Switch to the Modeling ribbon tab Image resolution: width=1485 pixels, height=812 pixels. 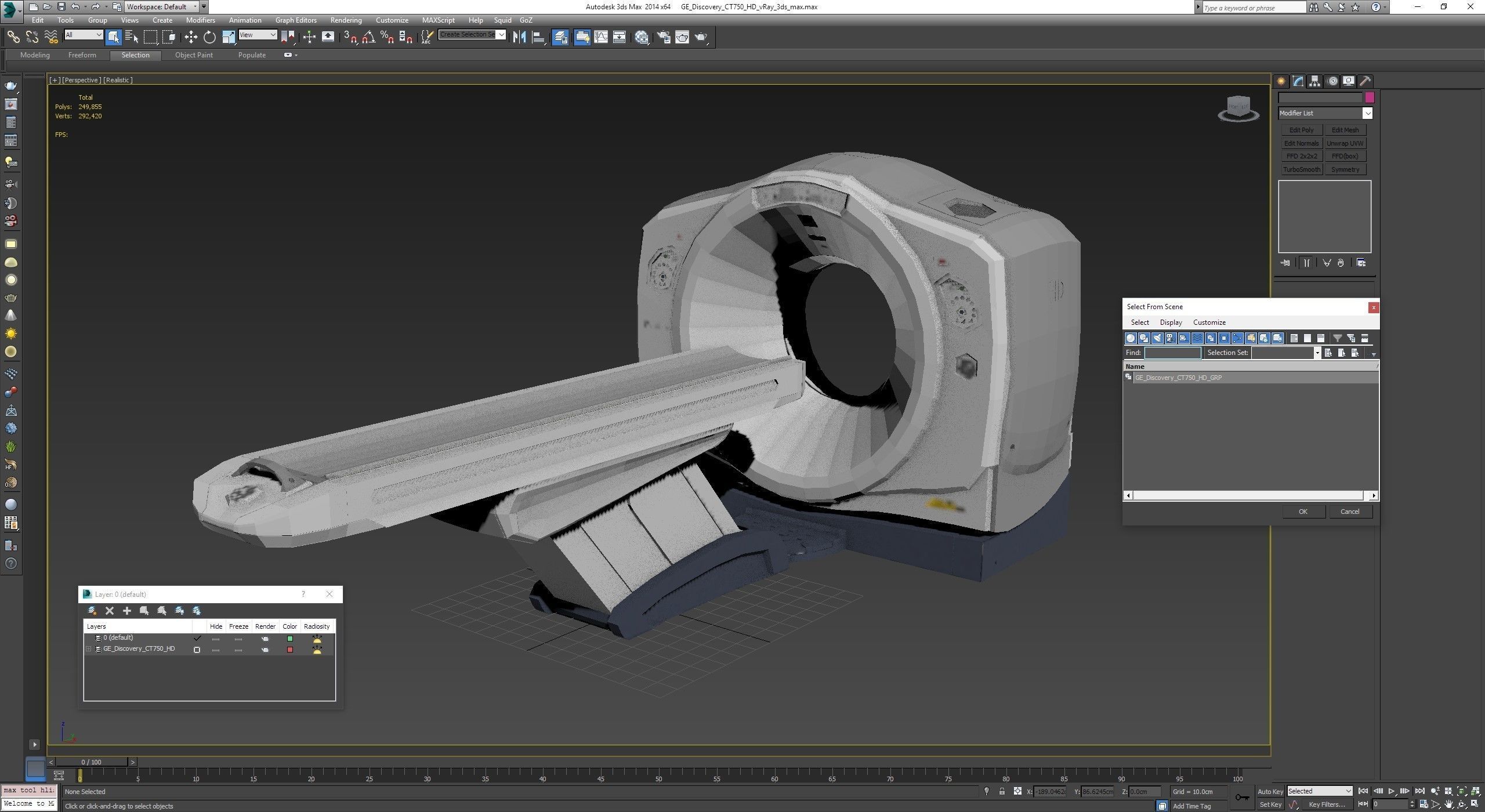[x=35, y=55]
